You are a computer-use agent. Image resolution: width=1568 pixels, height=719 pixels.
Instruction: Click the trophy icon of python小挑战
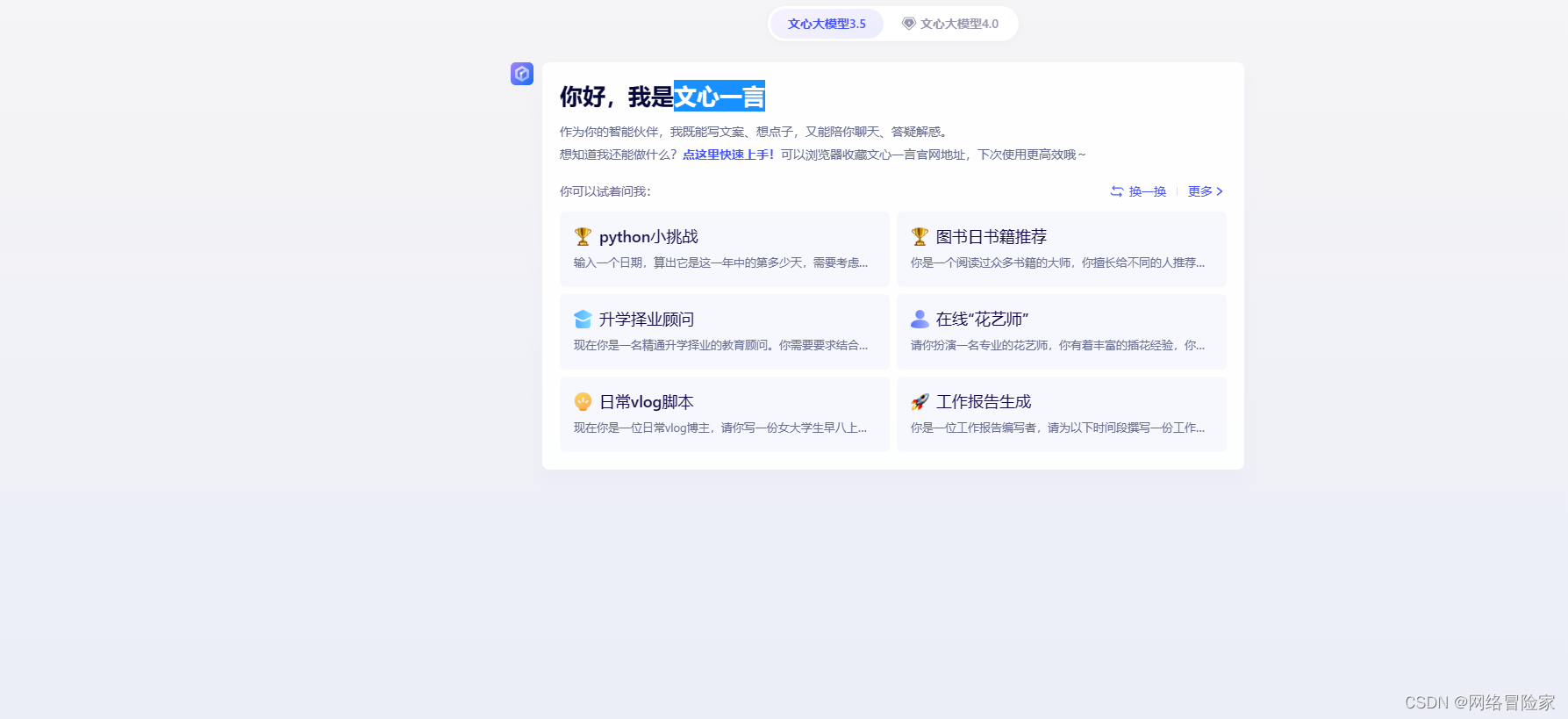click(x=583, y=237)
